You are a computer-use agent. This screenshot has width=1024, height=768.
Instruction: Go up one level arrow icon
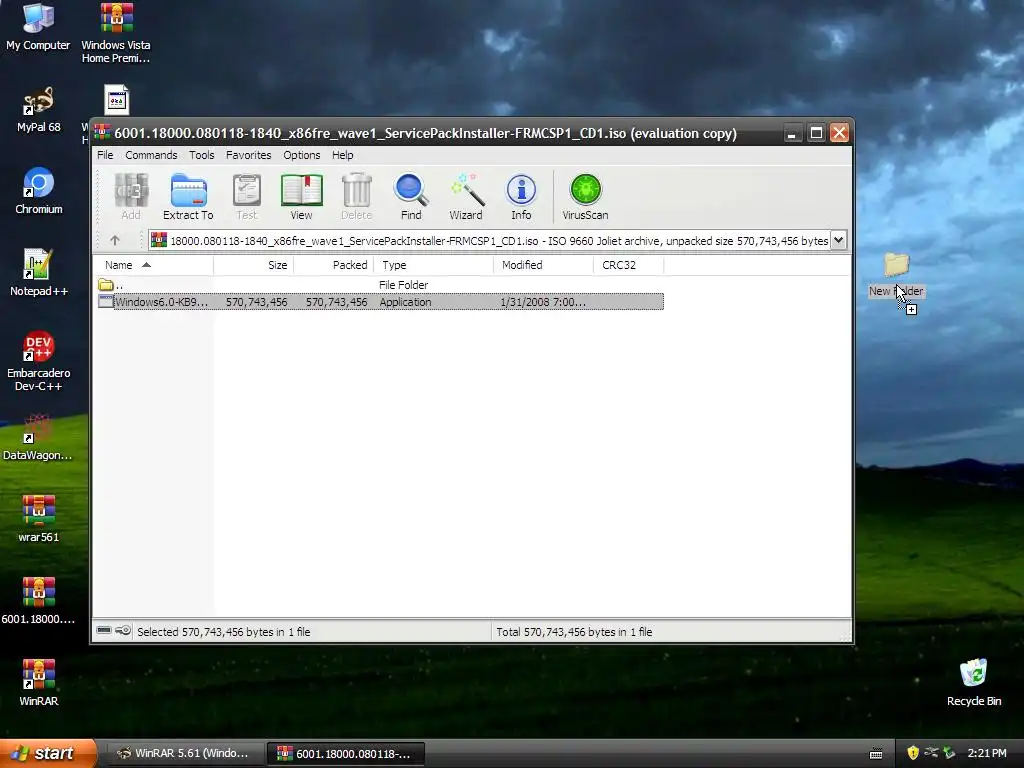click(115, 240)
